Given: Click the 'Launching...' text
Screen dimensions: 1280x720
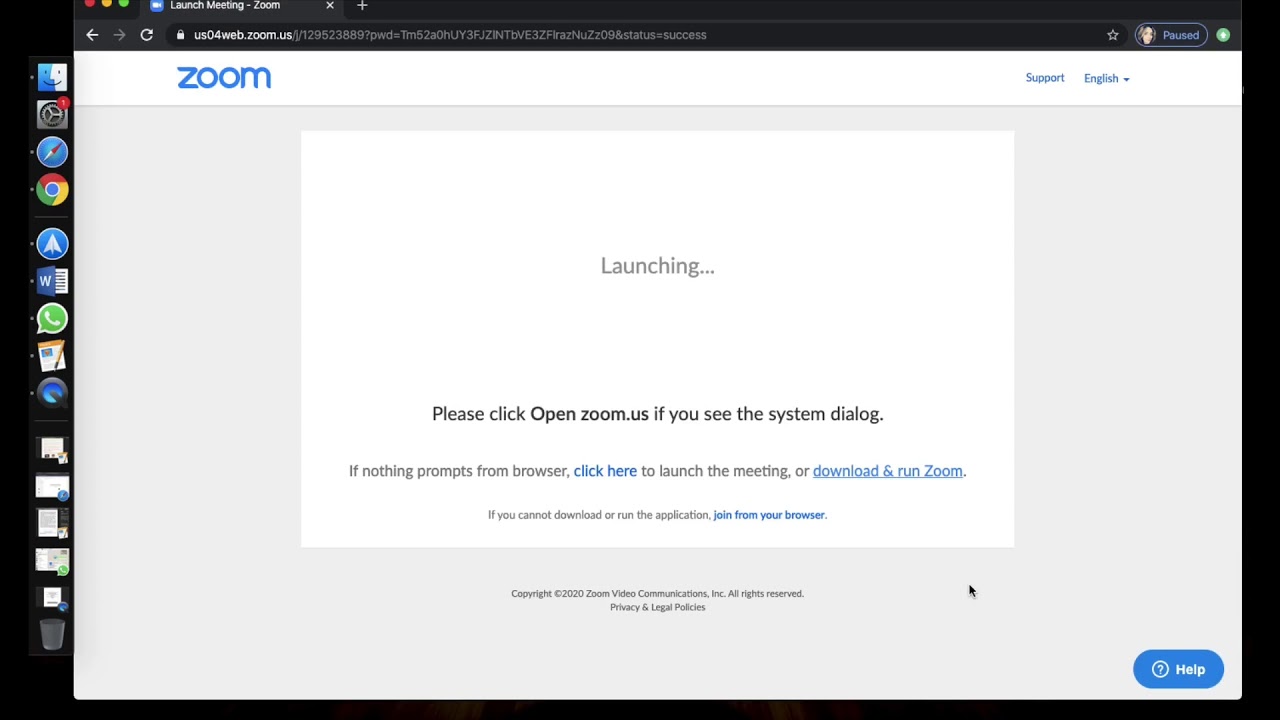Looking at the screenshot, I should (657, 266).
